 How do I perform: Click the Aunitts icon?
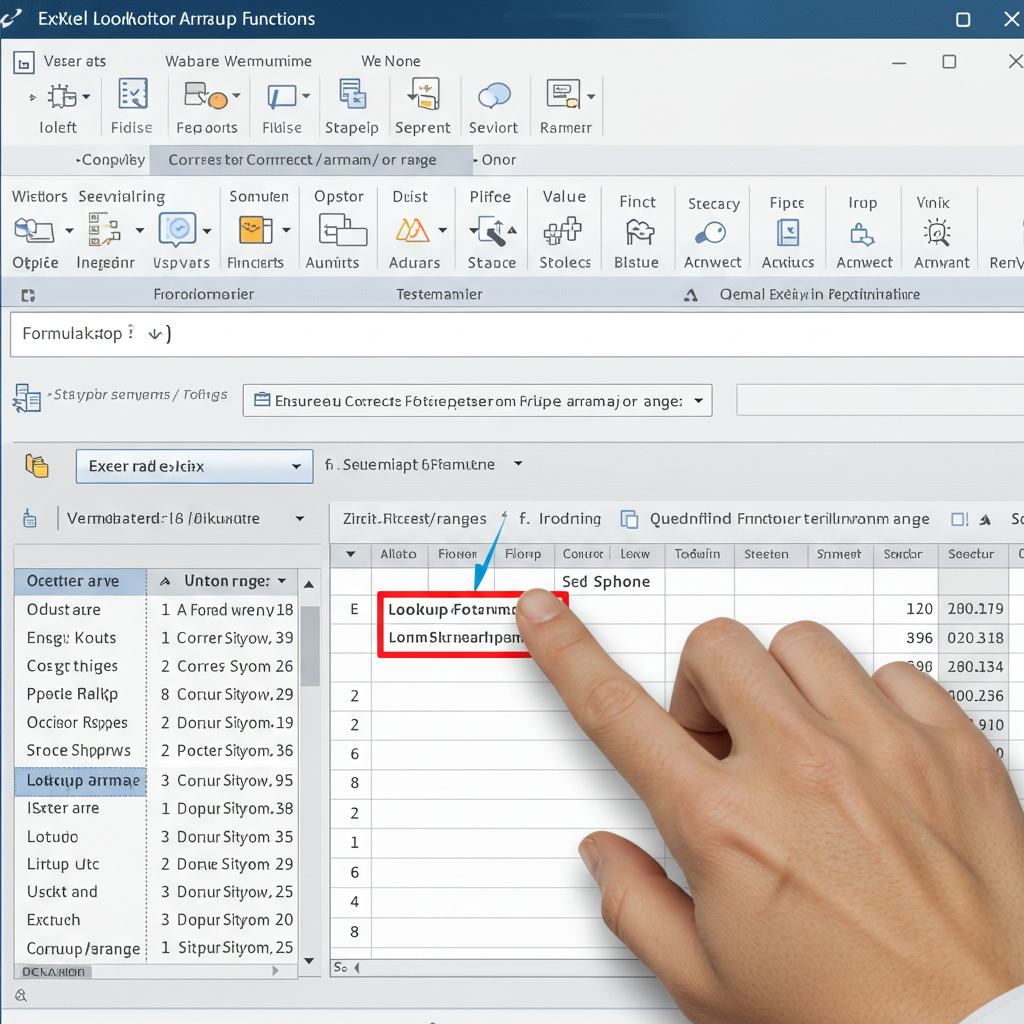pos(342,230)
